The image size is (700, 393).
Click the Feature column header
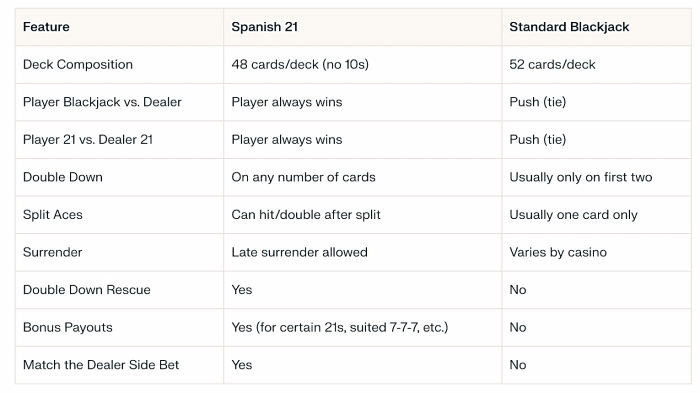pos(46,27)
